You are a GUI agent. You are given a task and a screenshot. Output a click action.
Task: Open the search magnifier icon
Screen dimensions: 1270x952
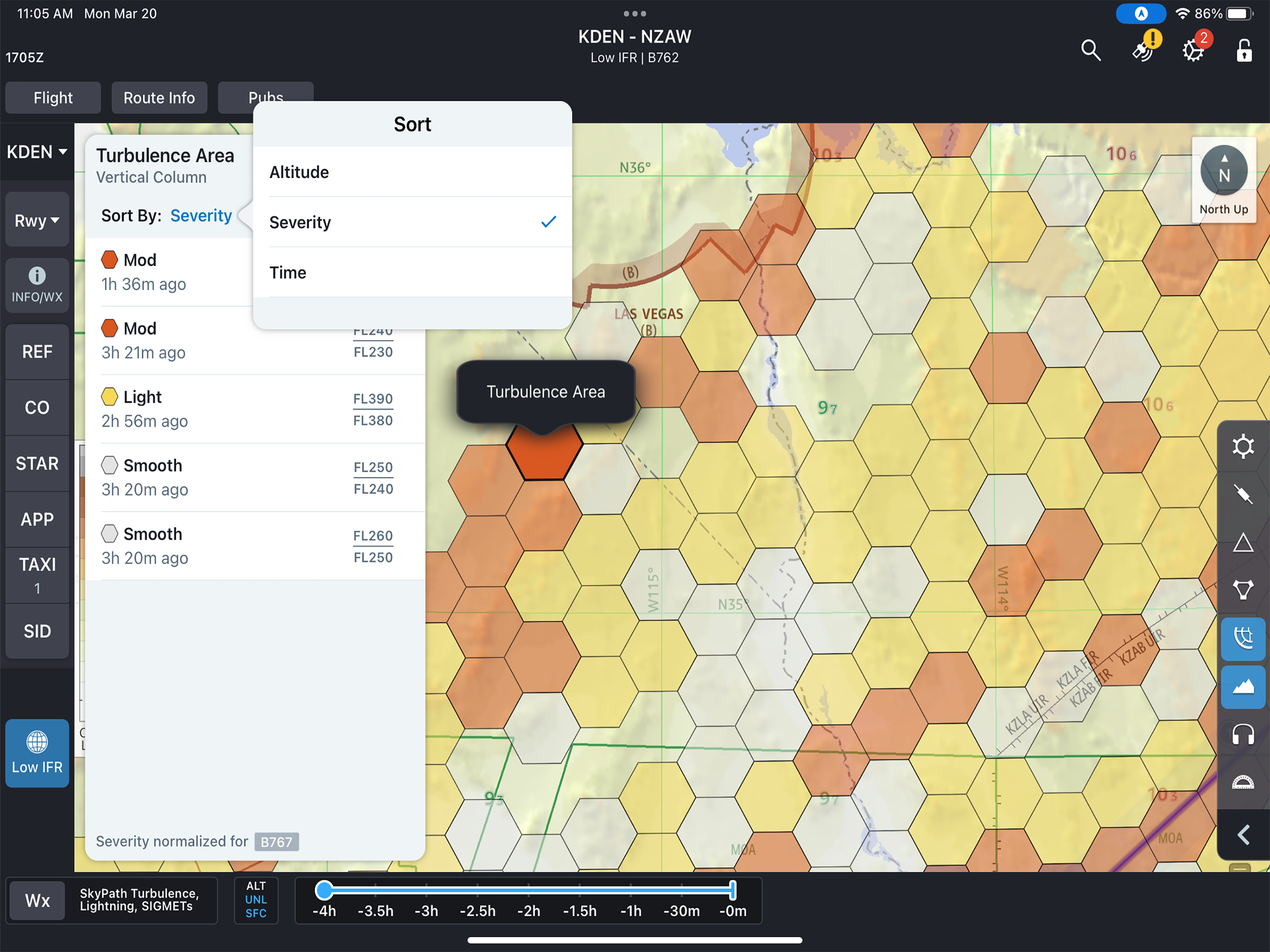1090,51
